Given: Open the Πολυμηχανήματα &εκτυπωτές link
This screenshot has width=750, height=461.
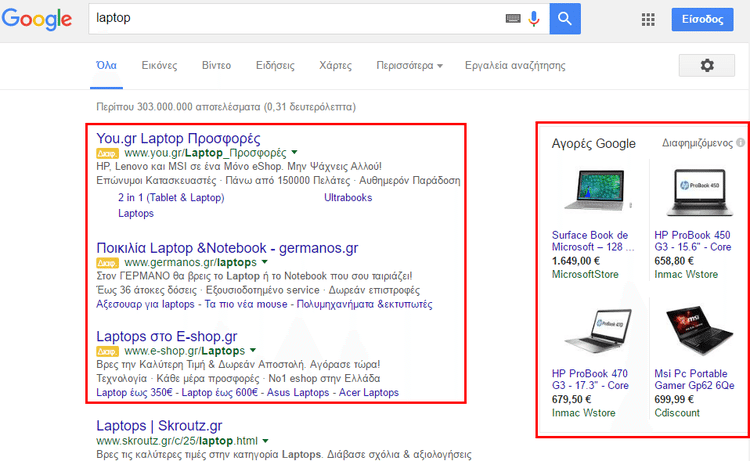Looking at the screenshot, I should coord(364,304).
